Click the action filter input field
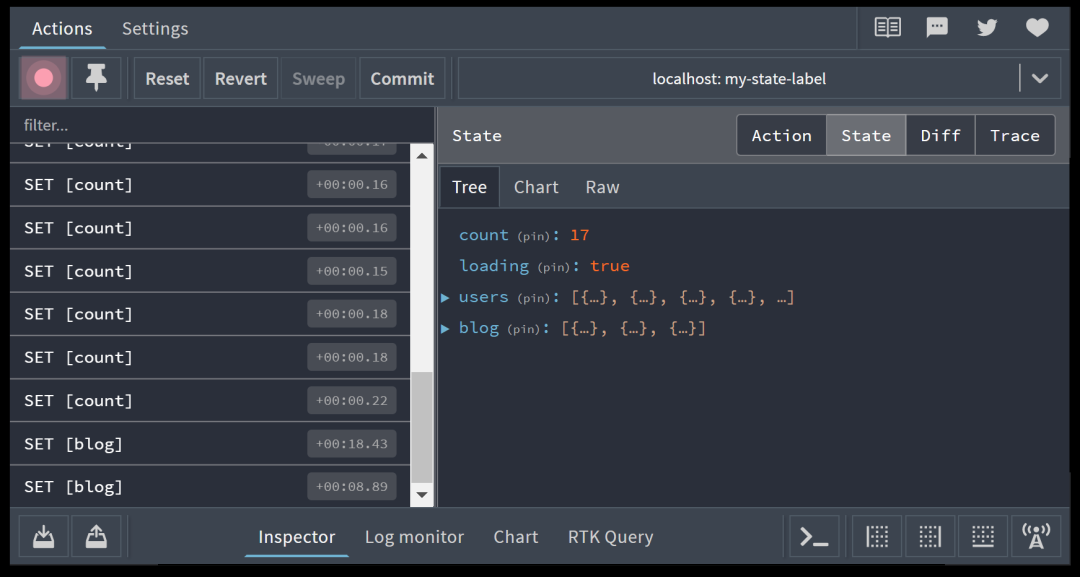 coord(222,125)
